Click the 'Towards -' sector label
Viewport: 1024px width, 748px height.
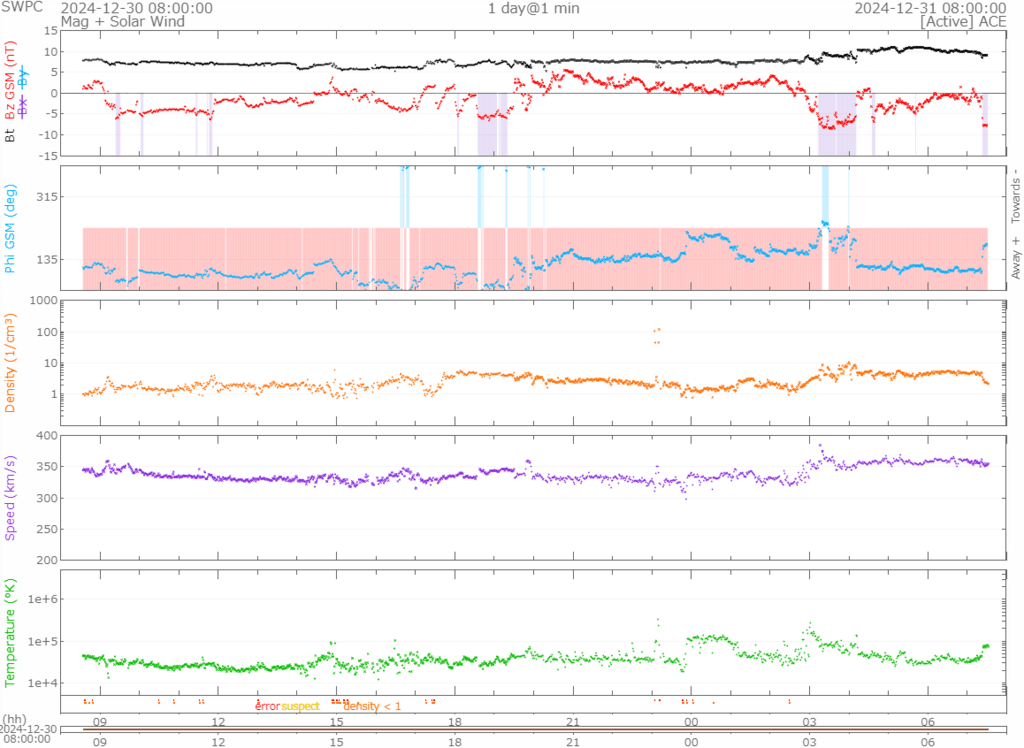(x=1016, y=196)
